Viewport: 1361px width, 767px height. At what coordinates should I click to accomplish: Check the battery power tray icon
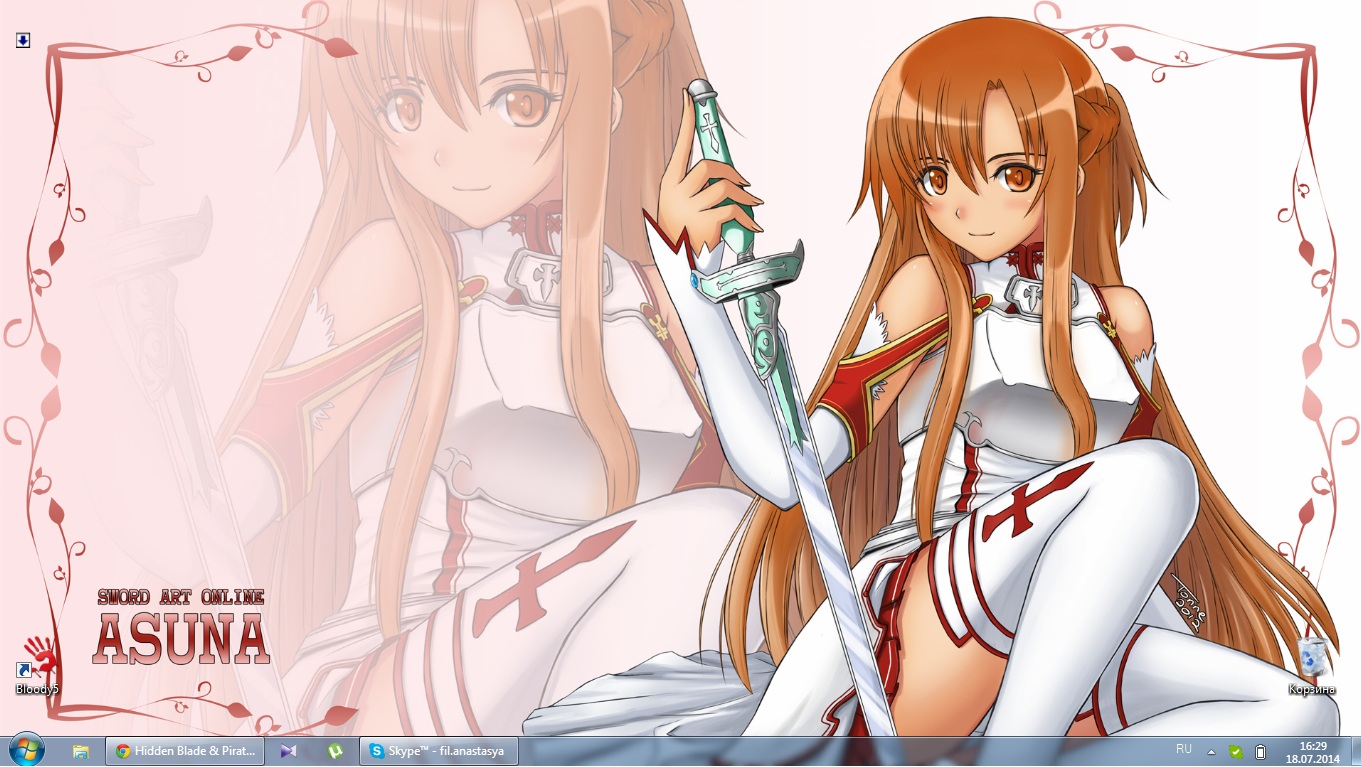pyautogui.click(x=1261, y=751)
